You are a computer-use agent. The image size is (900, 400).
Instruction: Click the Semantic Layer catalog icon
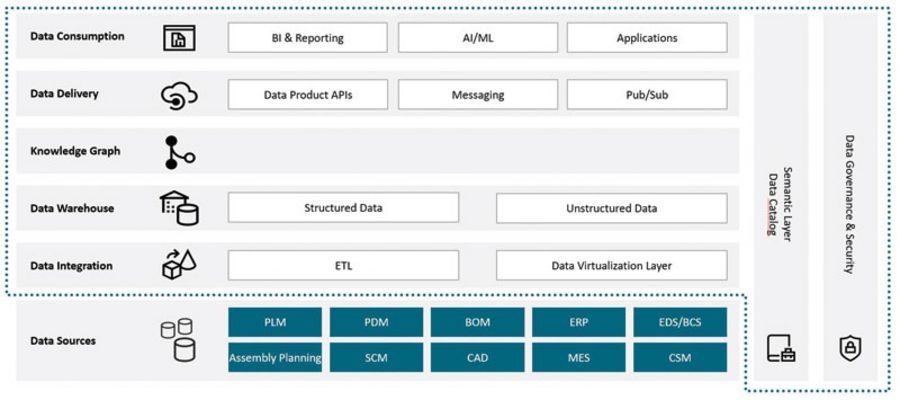[781, 347]
